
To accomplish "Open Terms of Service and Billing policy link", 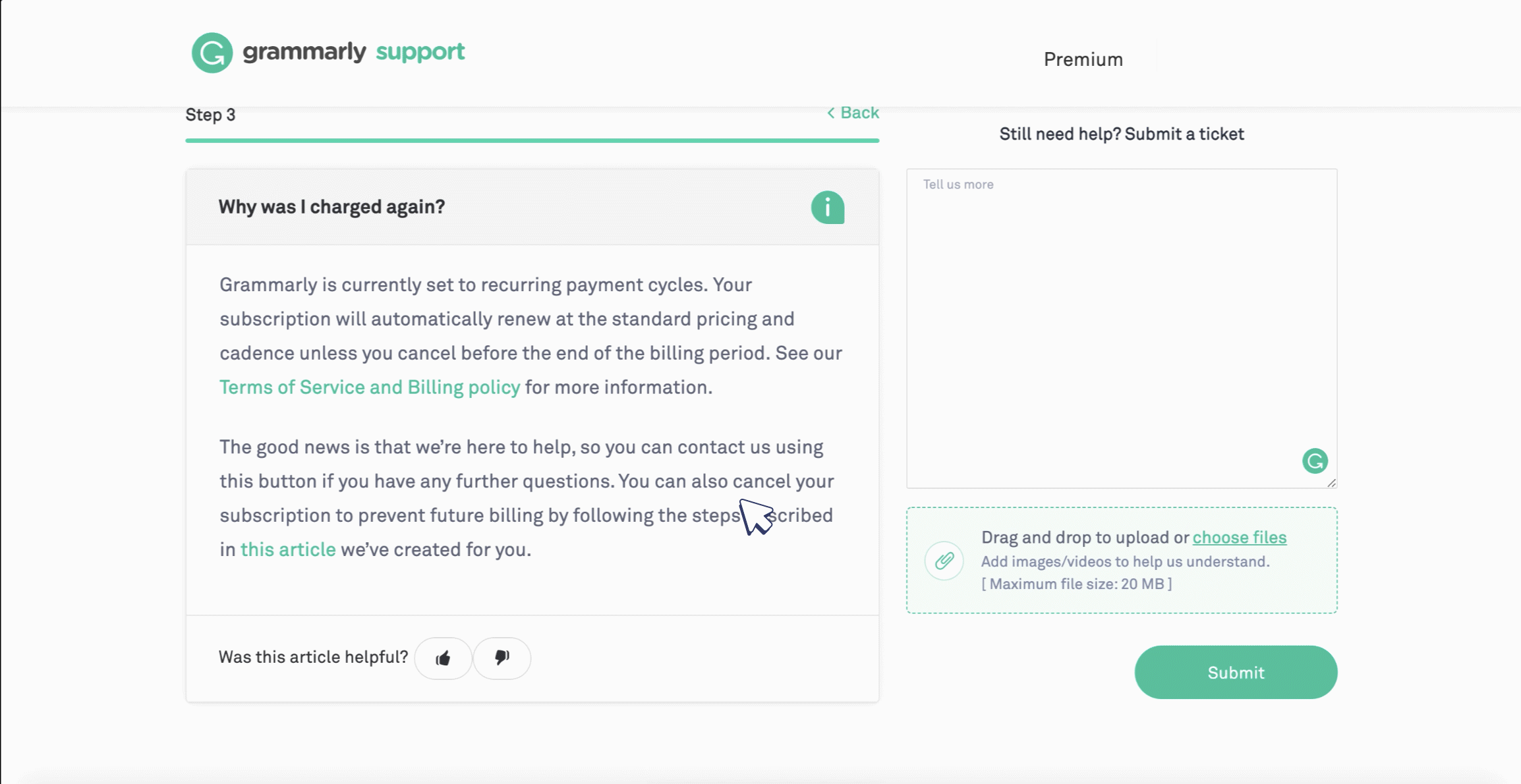I will coord(370,387).
